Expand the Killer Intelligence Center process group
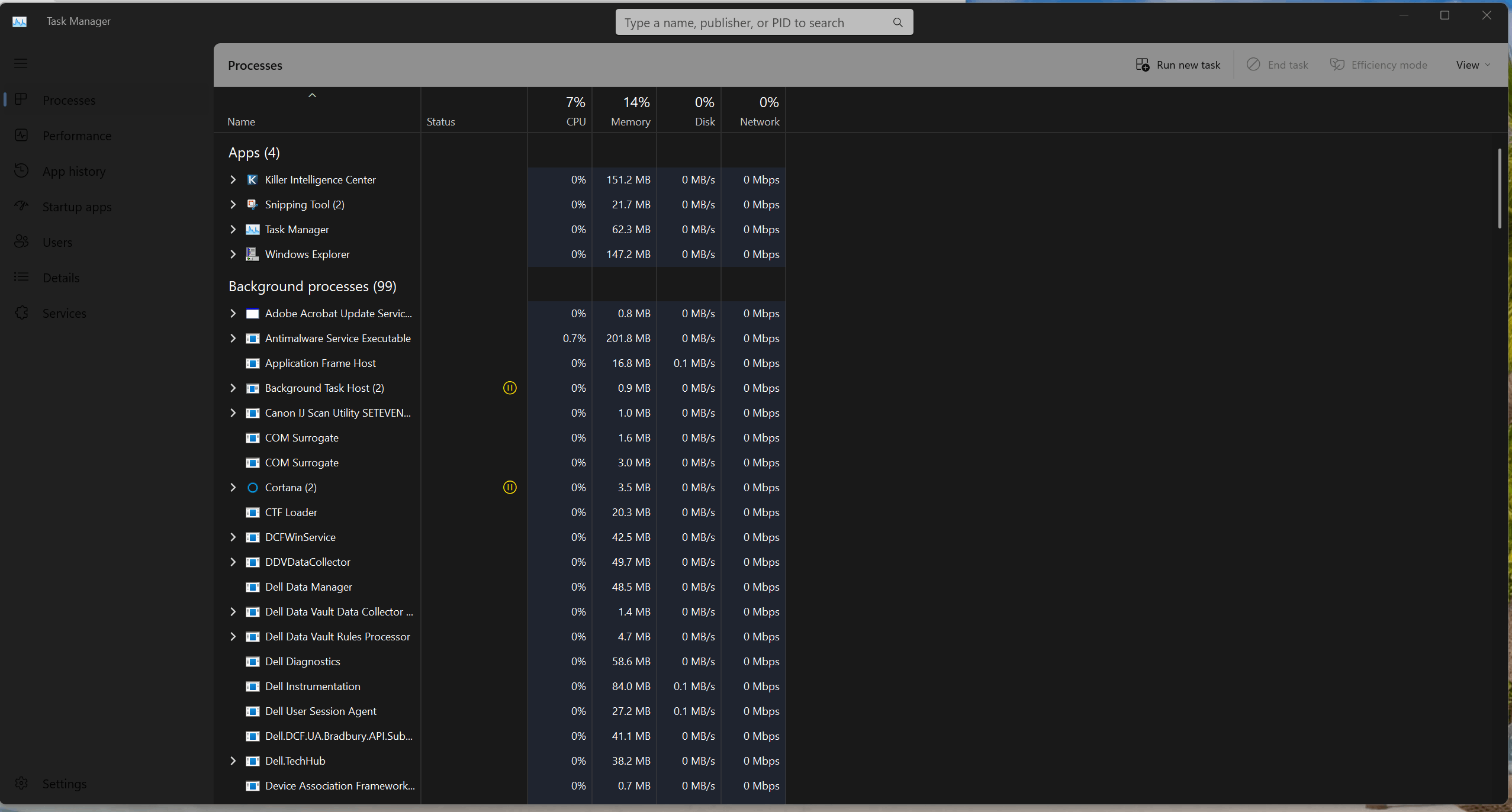The width and height of the screenshot is (1512, 812). tap(233, 179)
